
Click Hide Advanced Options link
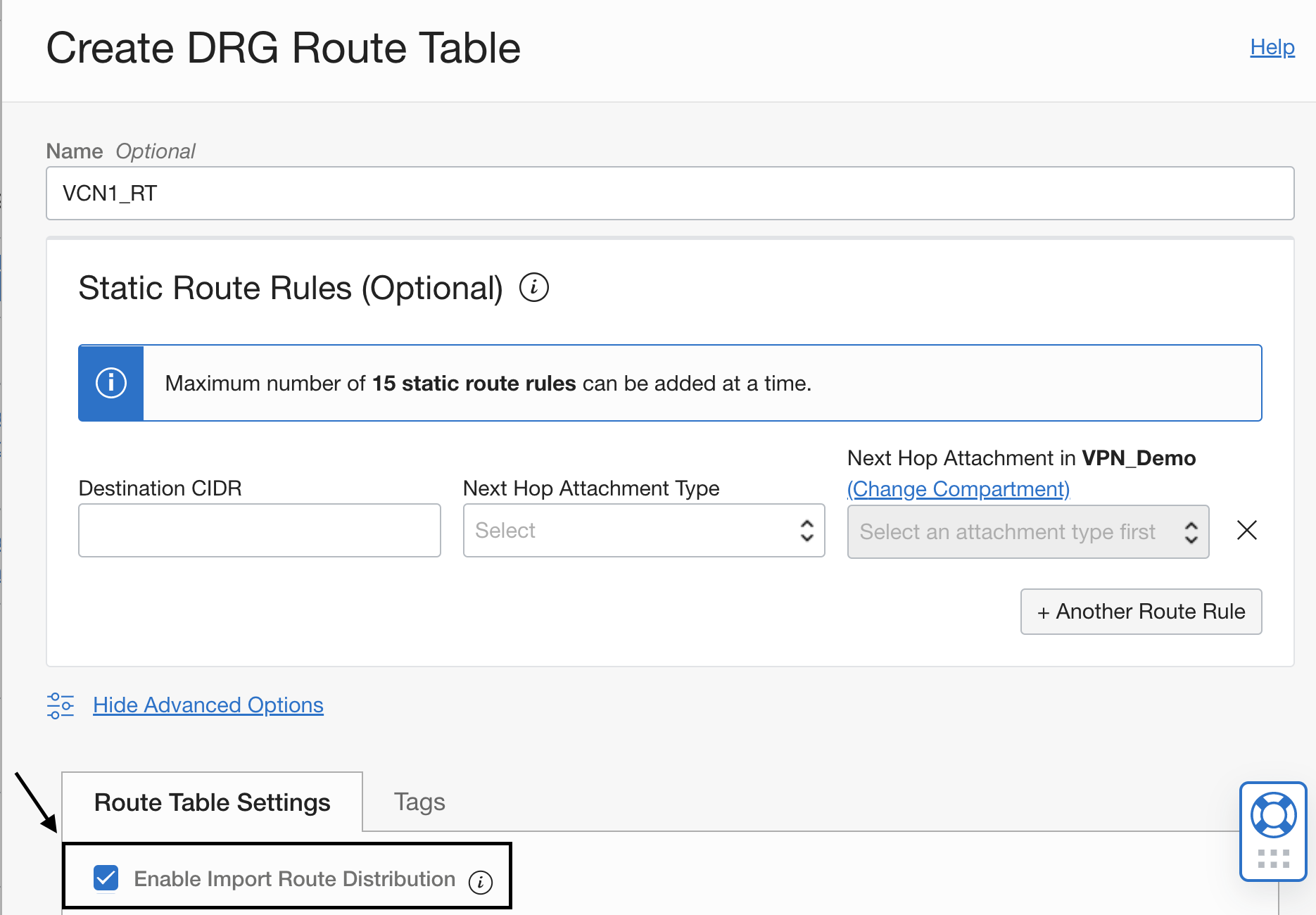208,705
